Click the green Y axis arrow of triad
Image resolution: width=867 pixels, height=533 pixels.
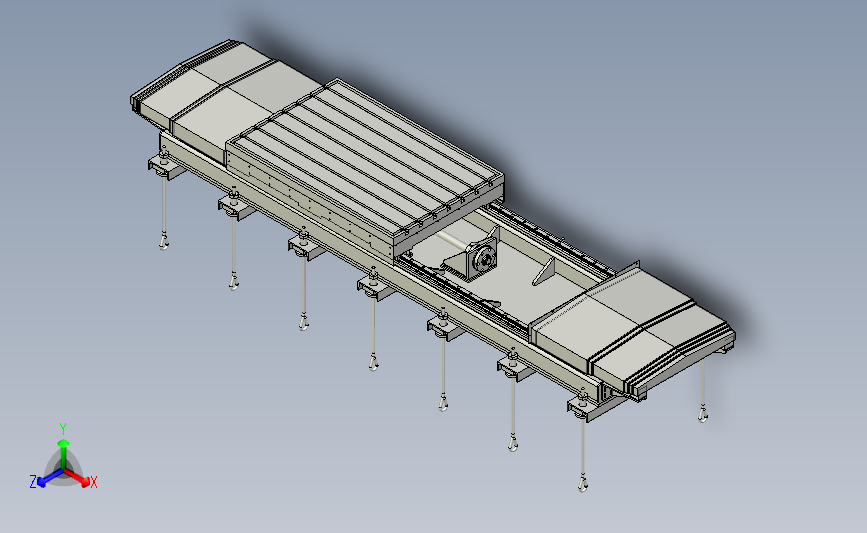[63, 452]
